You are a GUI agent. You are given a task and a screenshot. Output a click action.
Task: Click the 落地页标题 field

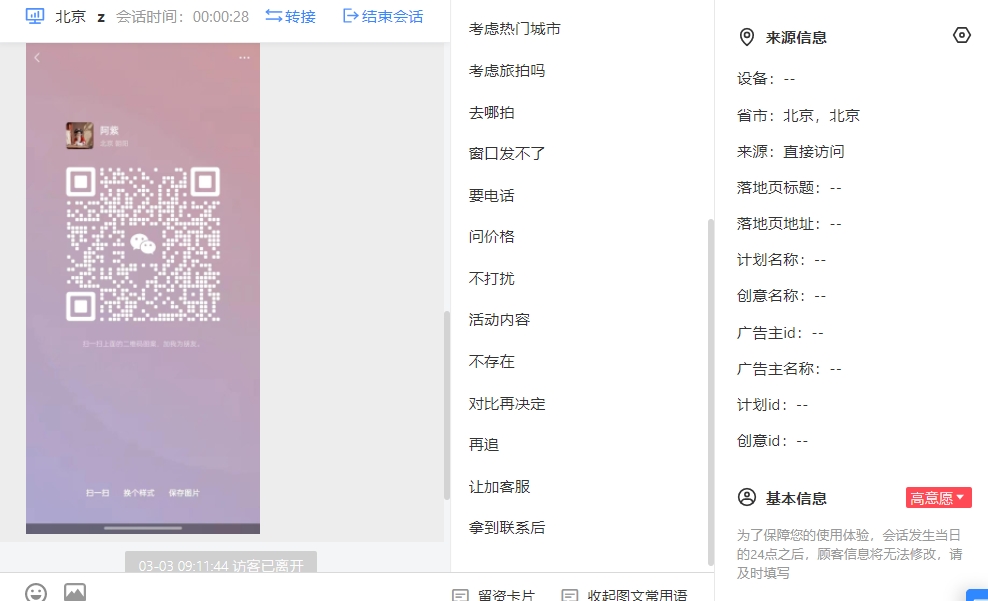[789, 188]
